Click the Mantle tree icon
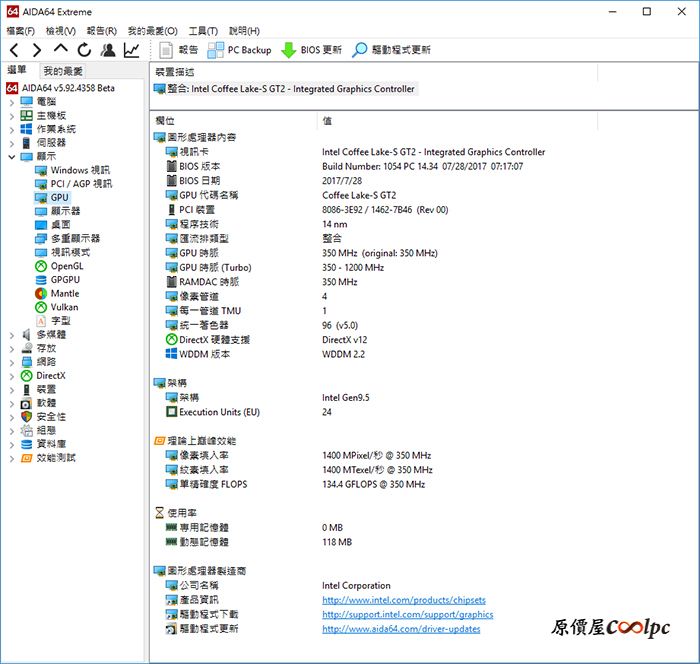The height and width of the screenshot is (664, 700). click(41, 293)
